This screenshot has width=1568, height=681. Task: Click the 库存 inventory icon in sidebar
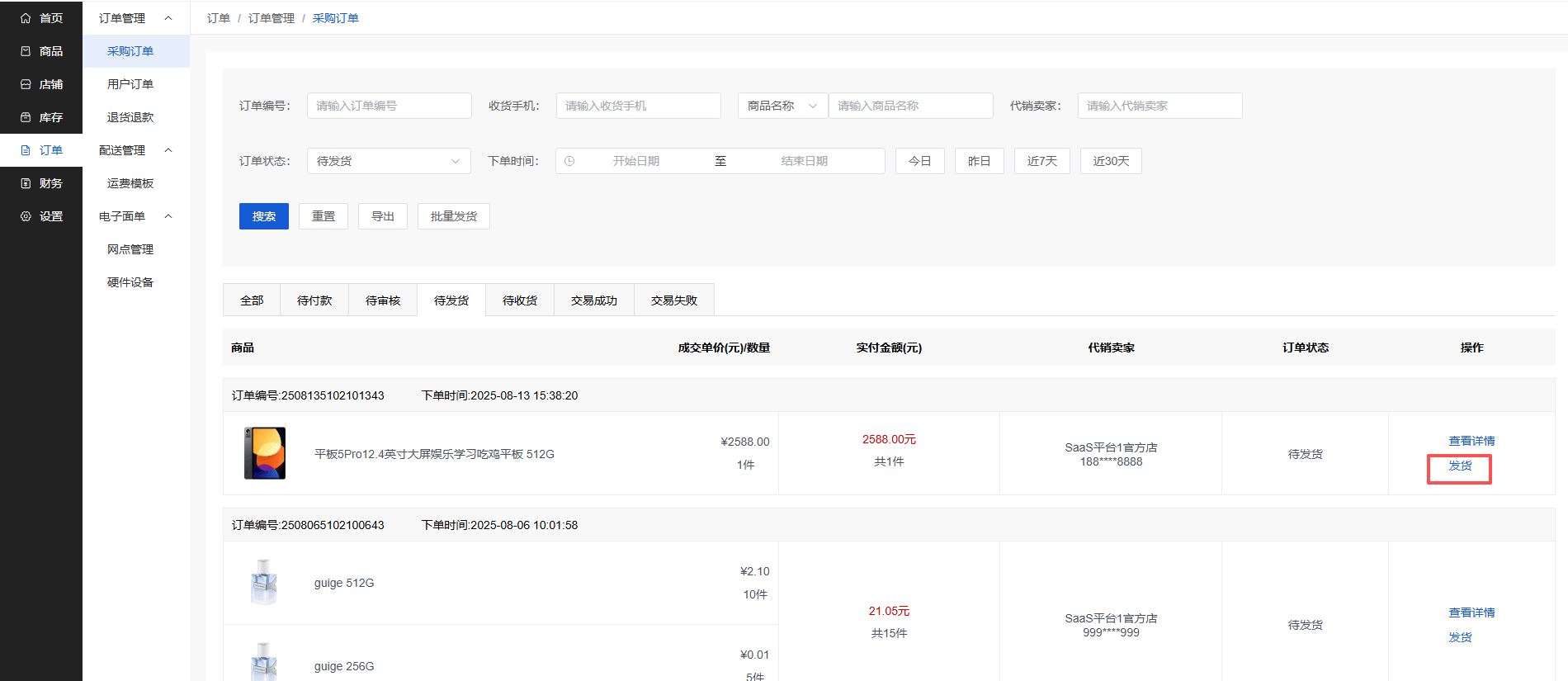26,117
